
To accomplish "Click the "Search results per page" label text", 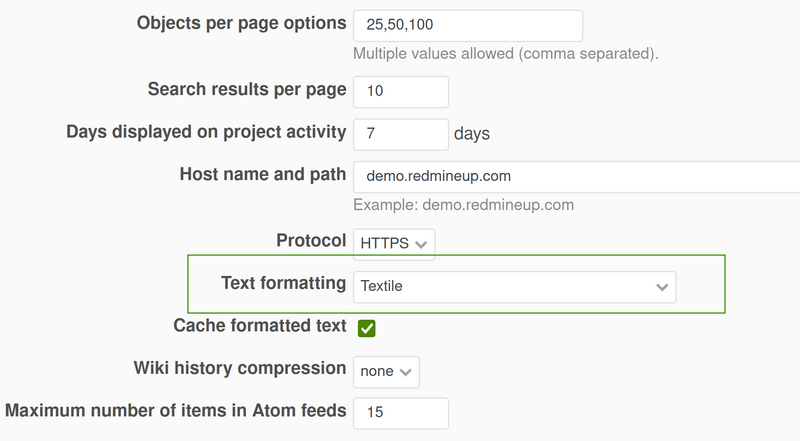I will [247, 89].
